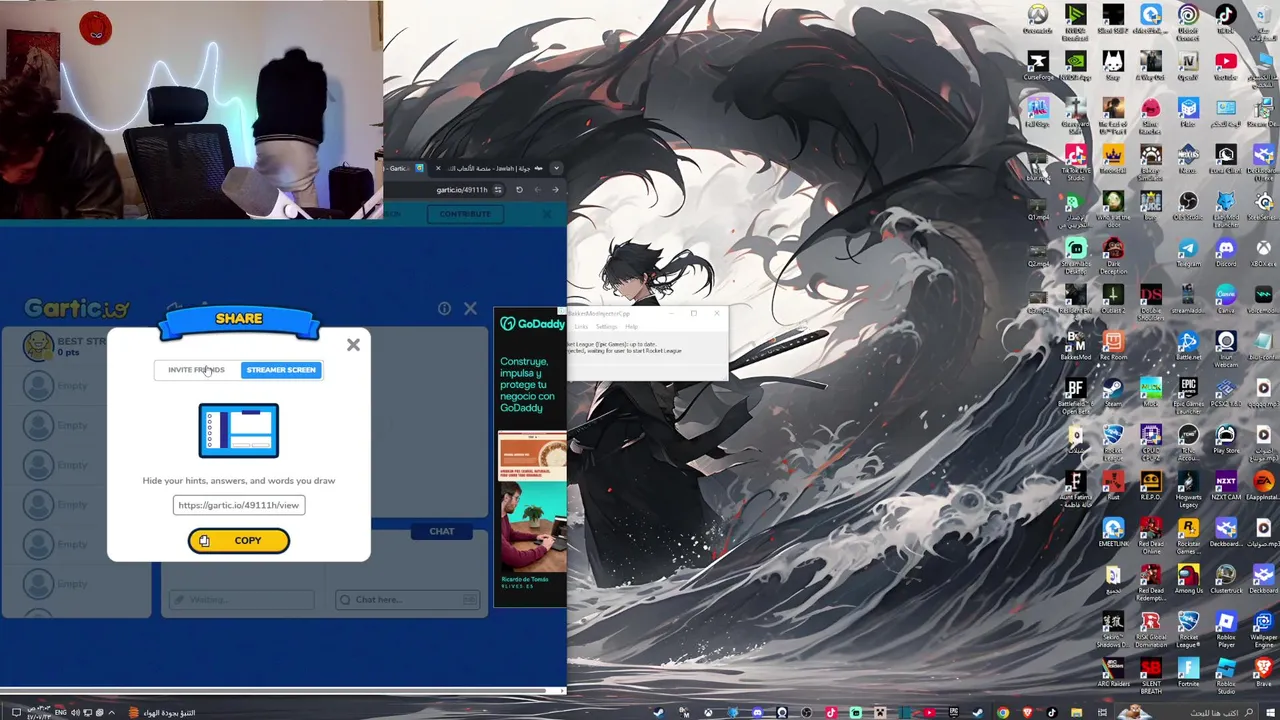Launch Steam from desktop icon
This screenshot has height=720, width=1280.
(1113, 393)
